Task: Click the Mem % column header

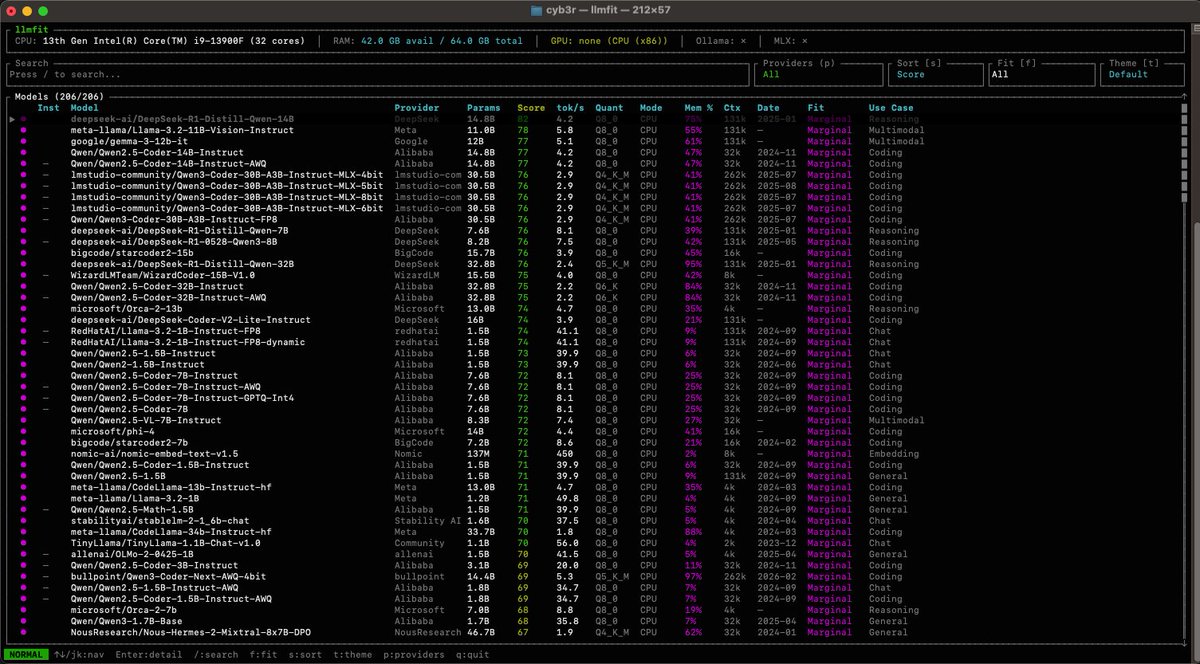Action: [699, 108]
